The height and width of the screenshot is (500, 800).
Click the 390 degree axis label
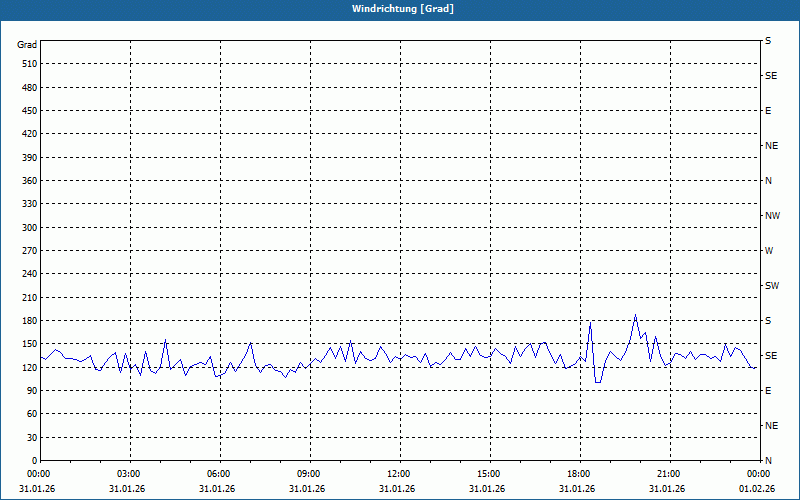point(30,158)
